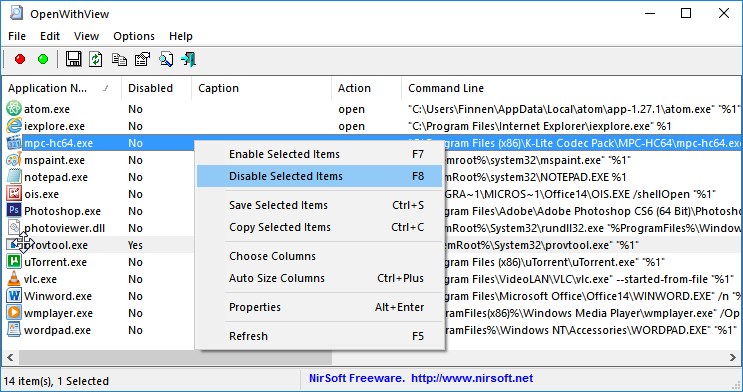
Task: Click the atom.exe application icon
Action: point(14,109)
